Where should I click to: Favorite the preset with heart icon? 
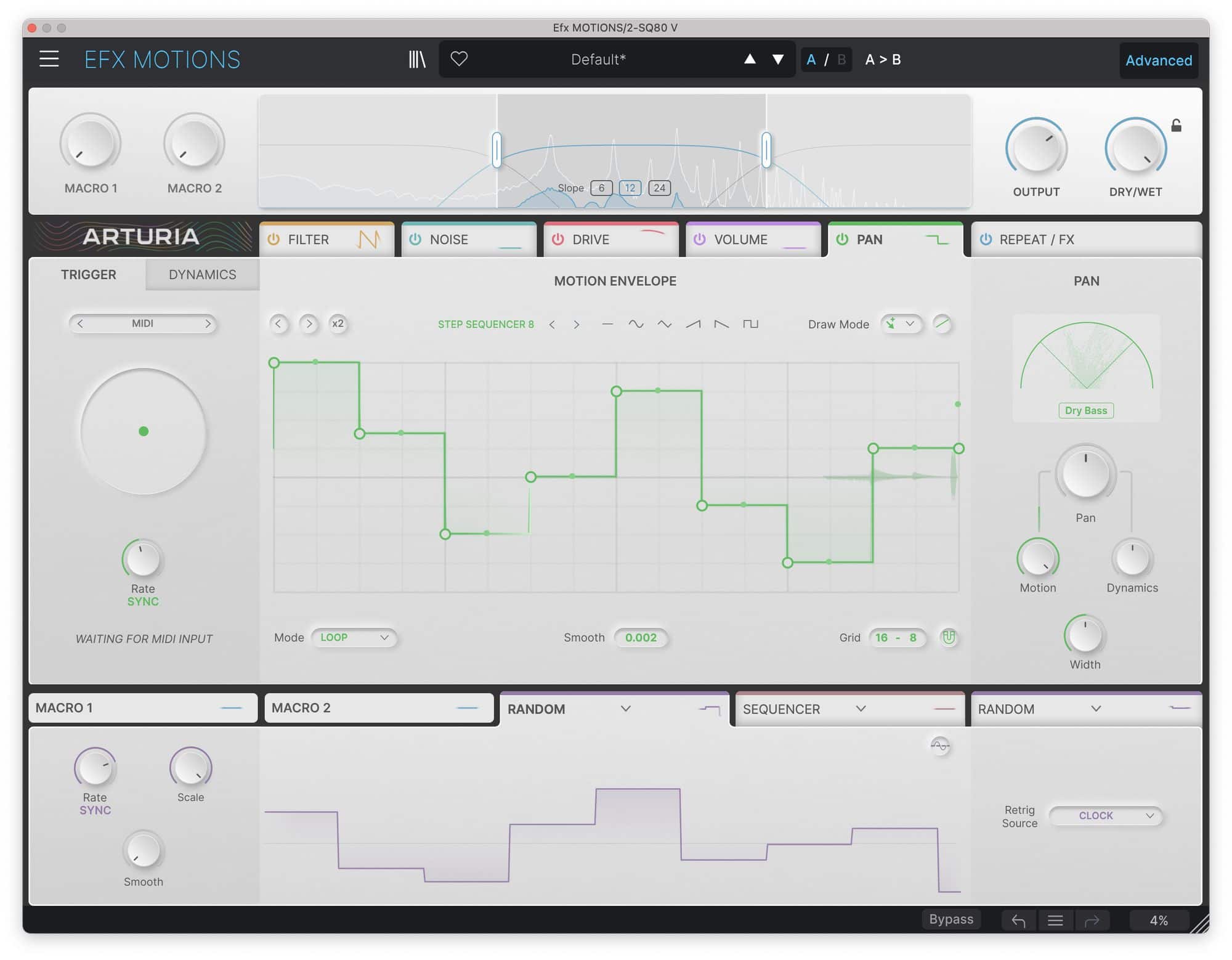(459, 59)
